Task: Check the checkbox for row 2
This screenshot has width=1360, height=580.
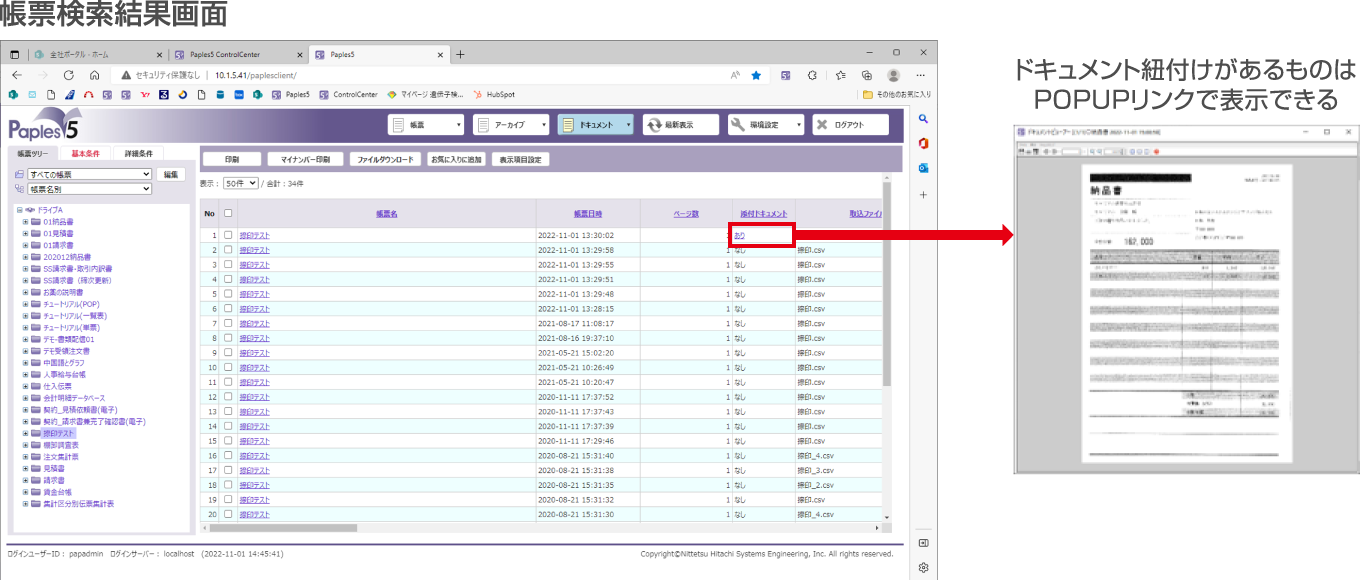Action: pos(229,250)
